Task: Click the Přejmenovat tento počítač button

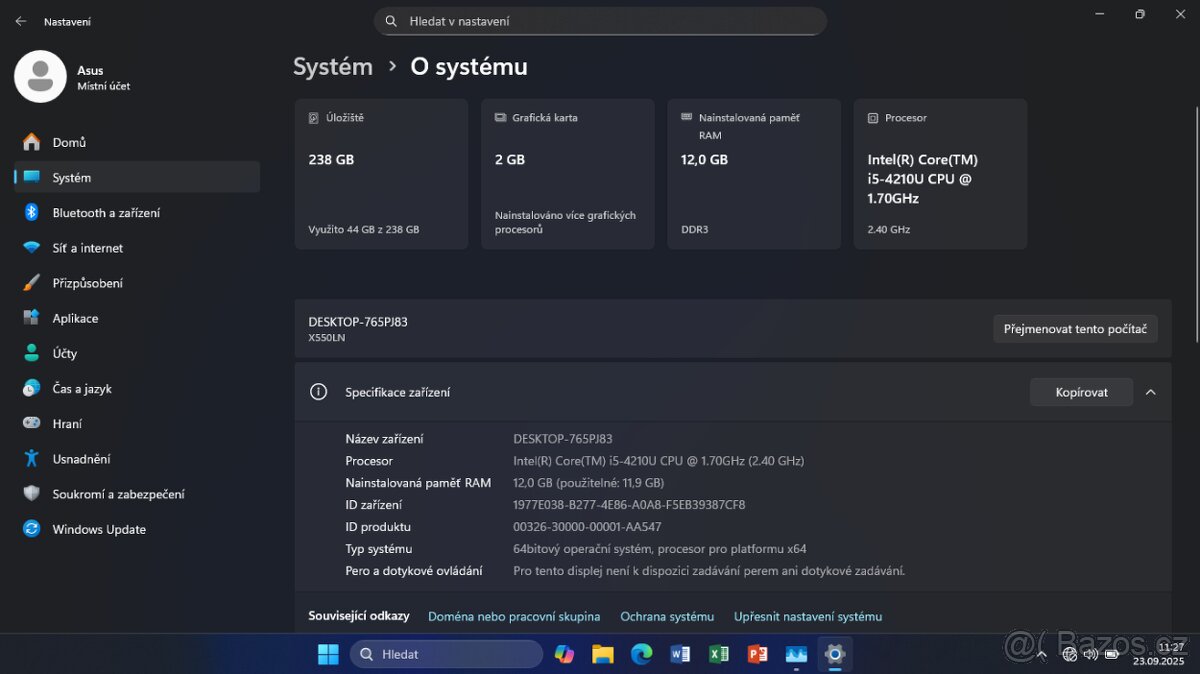Action: click(x=1075, y=328)
